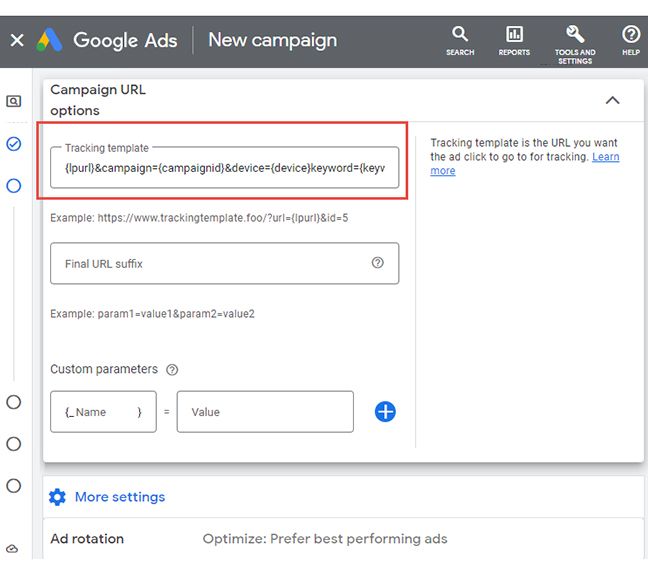Image resolution: width=648 pixels, height=573 pixels.
Task: Click the Custom parameters help icon
Action: pos(172,369)
